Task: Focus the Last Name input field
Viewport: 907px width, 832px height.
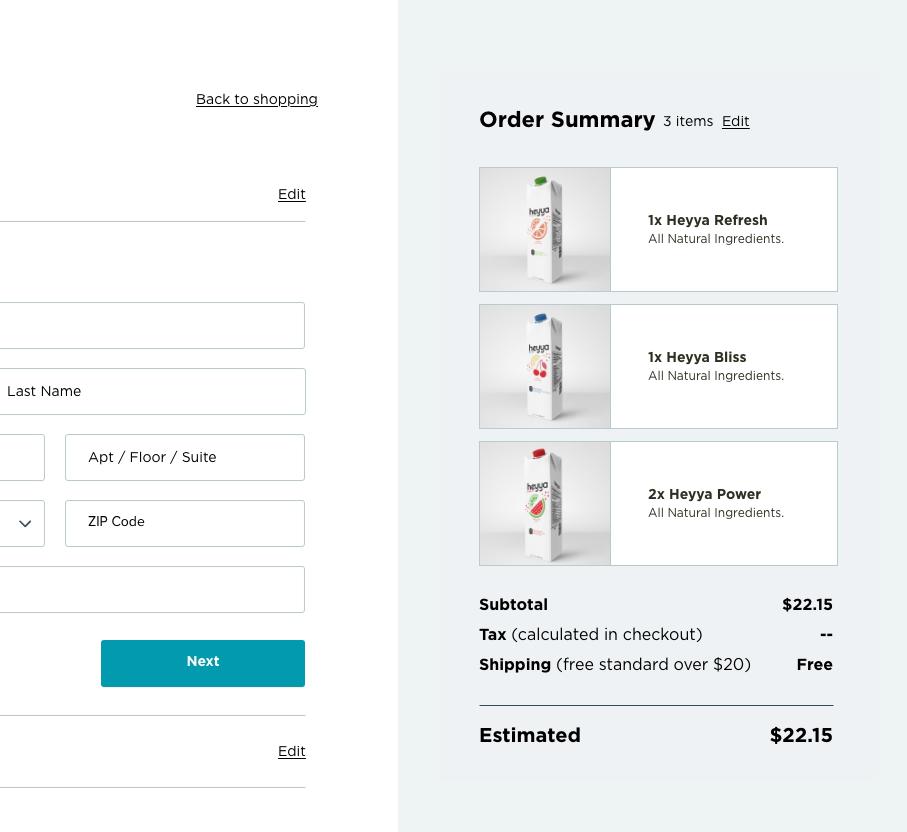Action: pos(152,392)
